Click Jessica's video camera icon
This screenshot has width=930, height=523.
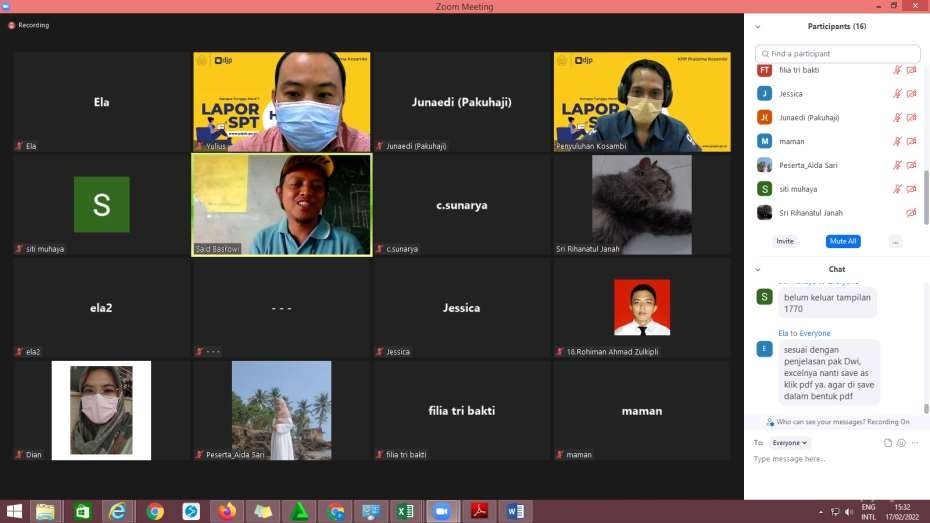click(x=911, y=94)
